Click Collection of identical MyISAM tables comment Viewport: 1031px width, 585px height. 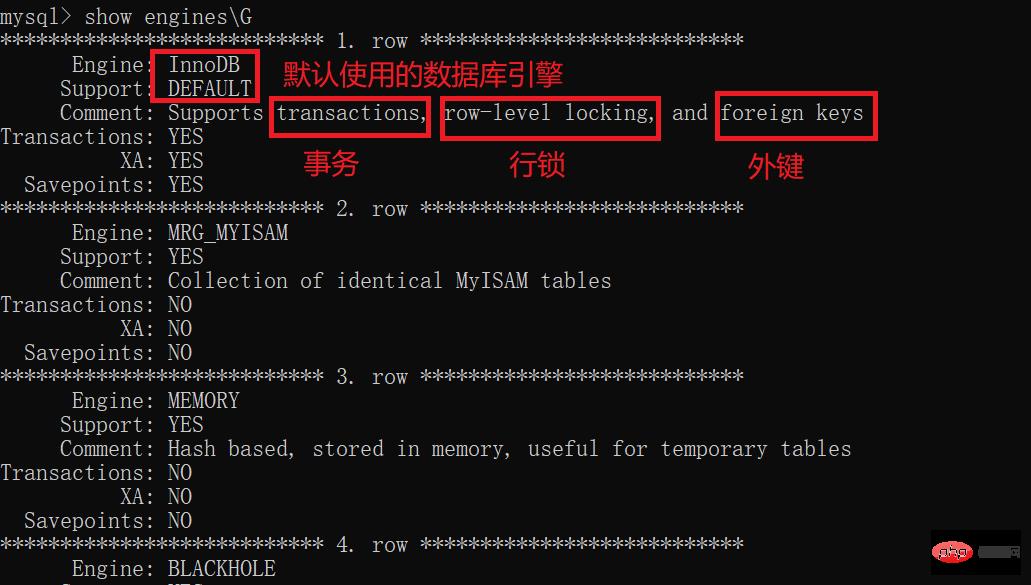390,281
